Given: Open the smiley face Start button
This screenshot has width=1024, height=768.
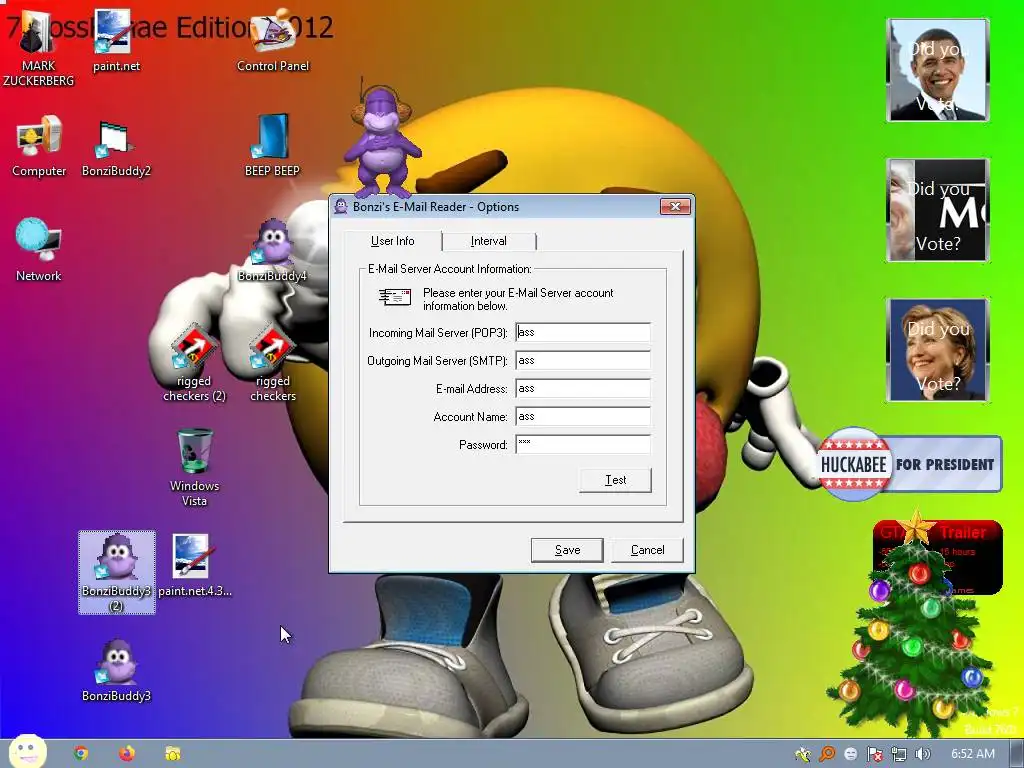Looking at the screenshot, I should pos(27,752).
